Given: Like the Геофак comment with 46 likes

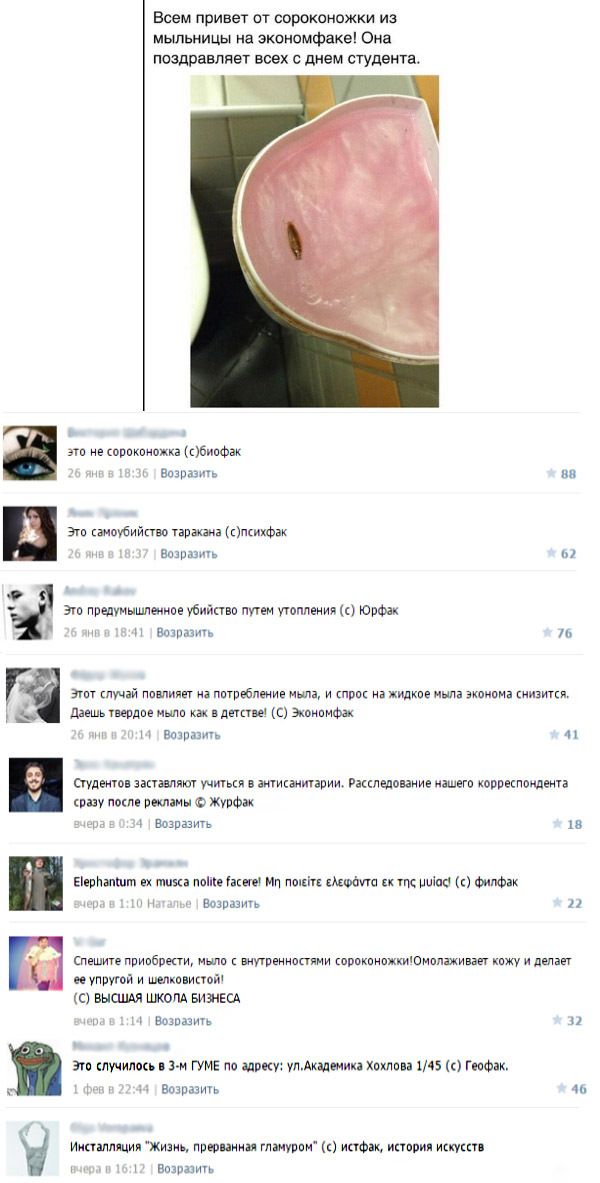Looking at the screenshot, I should pos(571,1089).
